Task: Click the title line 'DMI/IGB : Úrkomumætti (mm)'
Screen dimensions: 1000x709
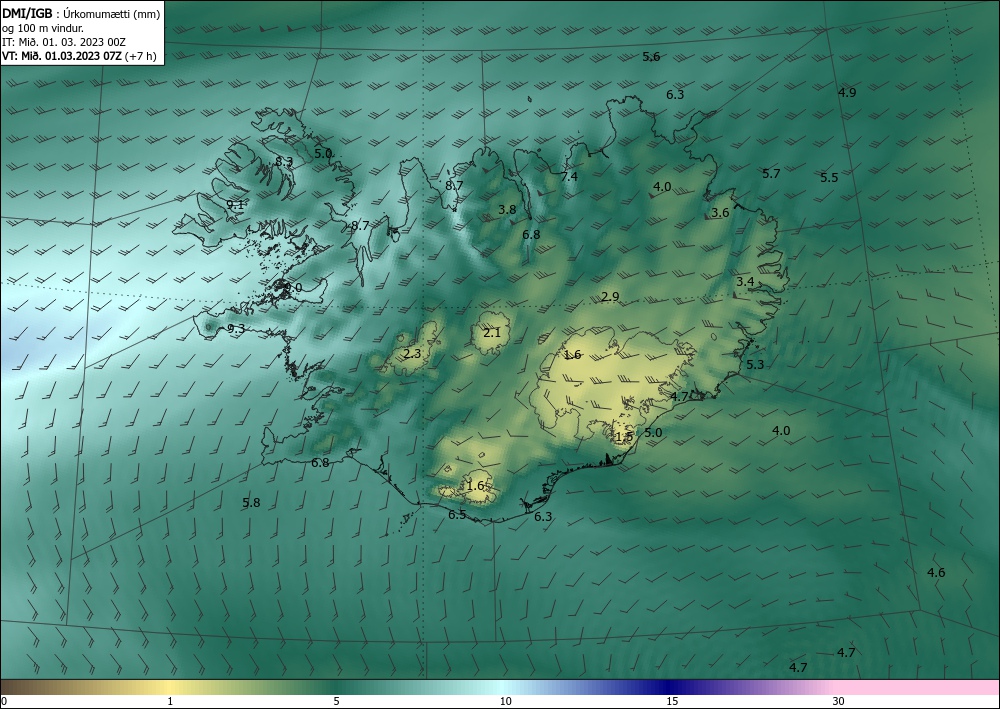Action: (x=82, y=14)
